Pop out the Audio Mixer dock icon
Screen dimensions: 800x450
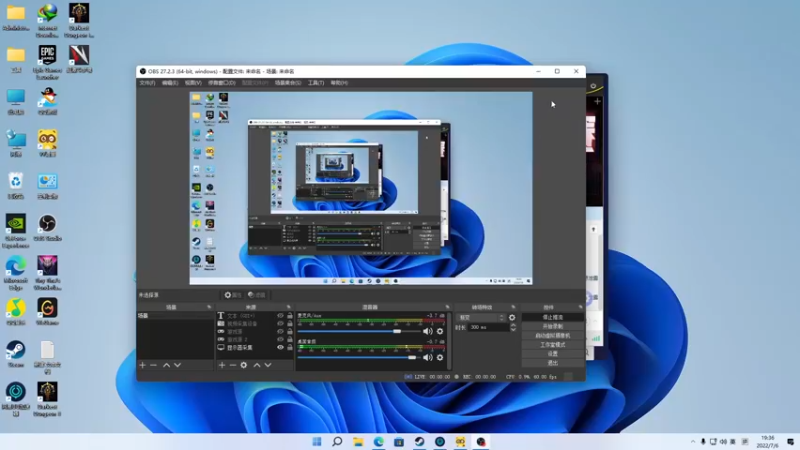click(x=447, y=307)
